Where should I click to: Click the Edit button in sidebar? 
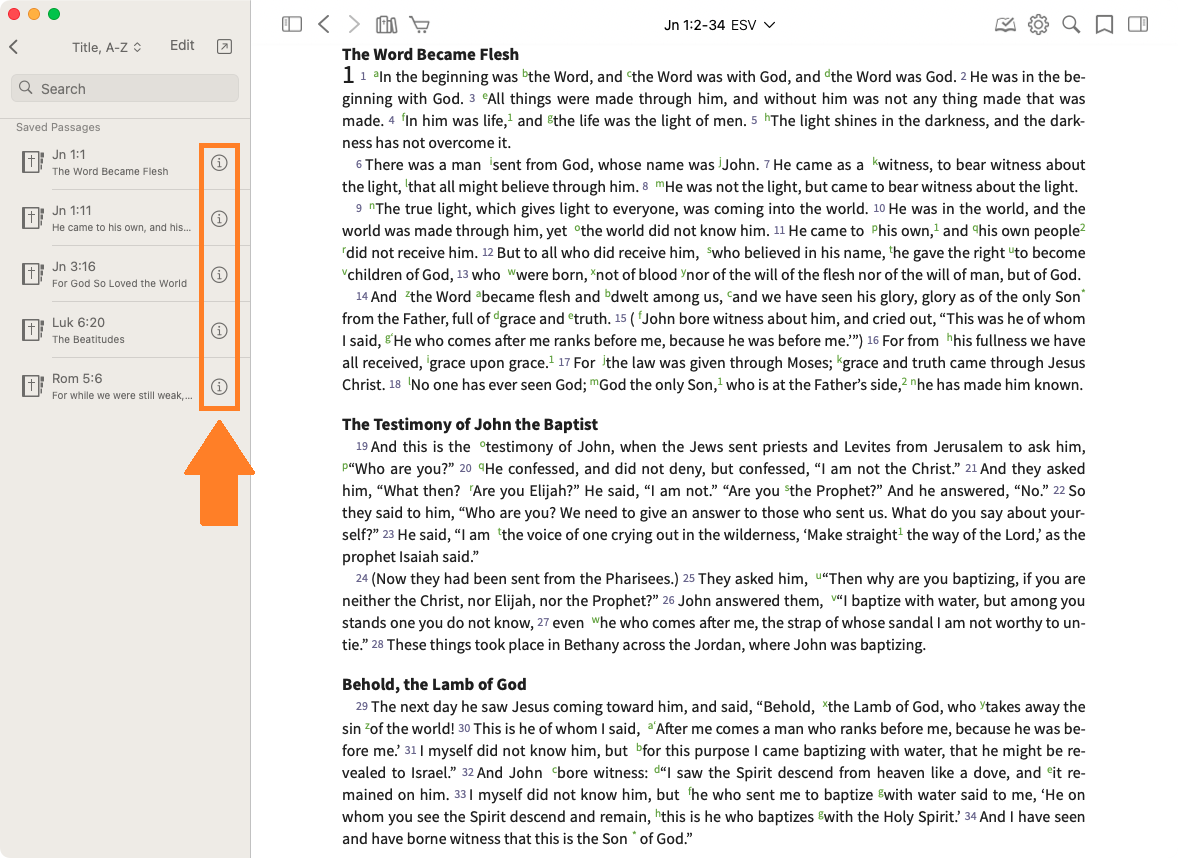coord(182,46)
